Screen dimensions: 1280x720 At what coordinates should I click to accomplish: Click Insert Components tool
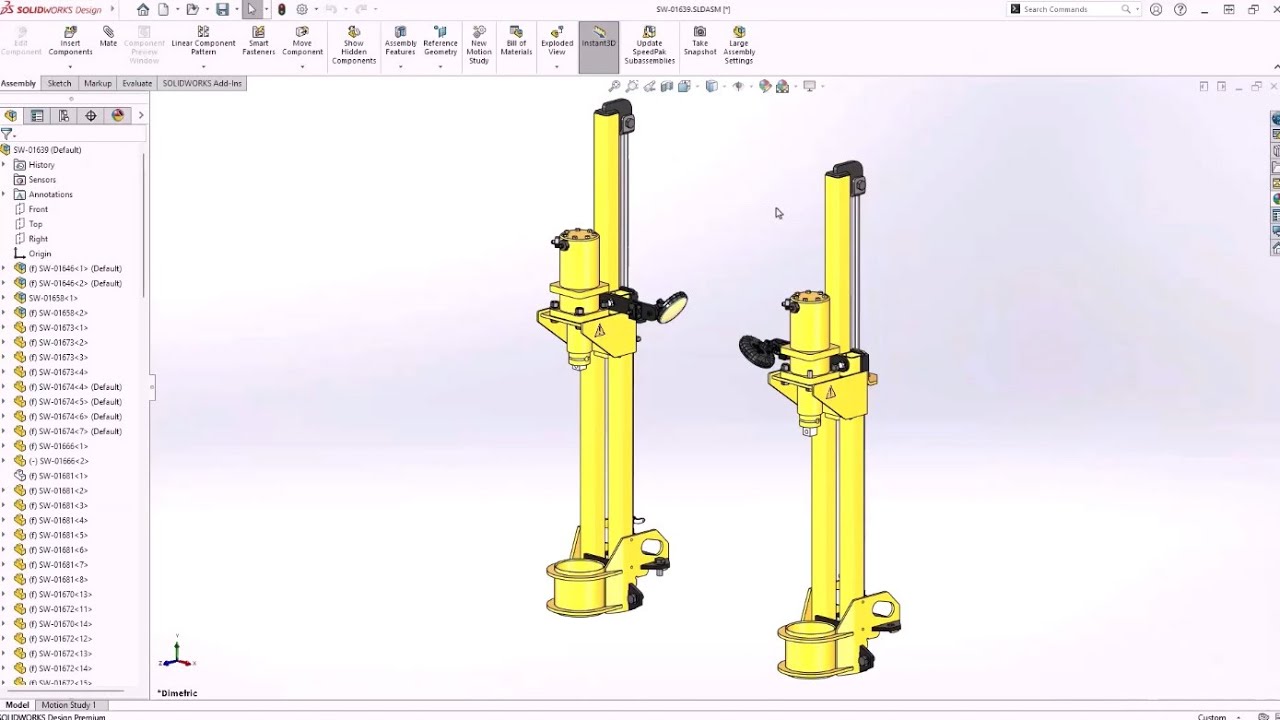[x=70, y=41]
